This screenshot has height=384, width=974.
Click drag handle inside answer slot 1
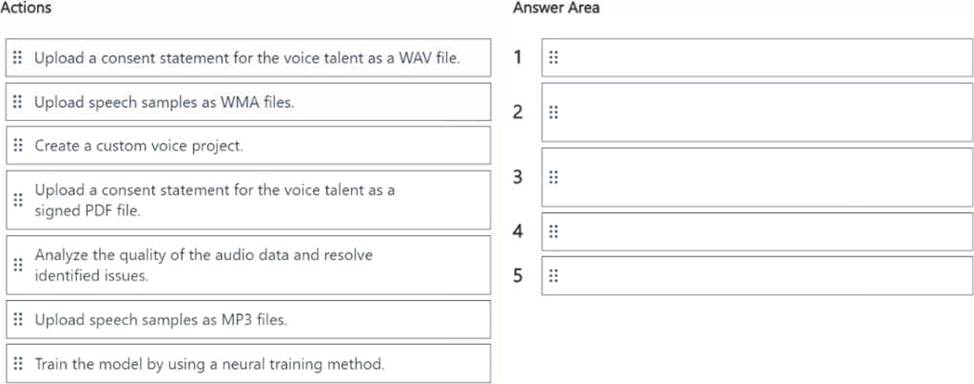[x=553, y=58]
